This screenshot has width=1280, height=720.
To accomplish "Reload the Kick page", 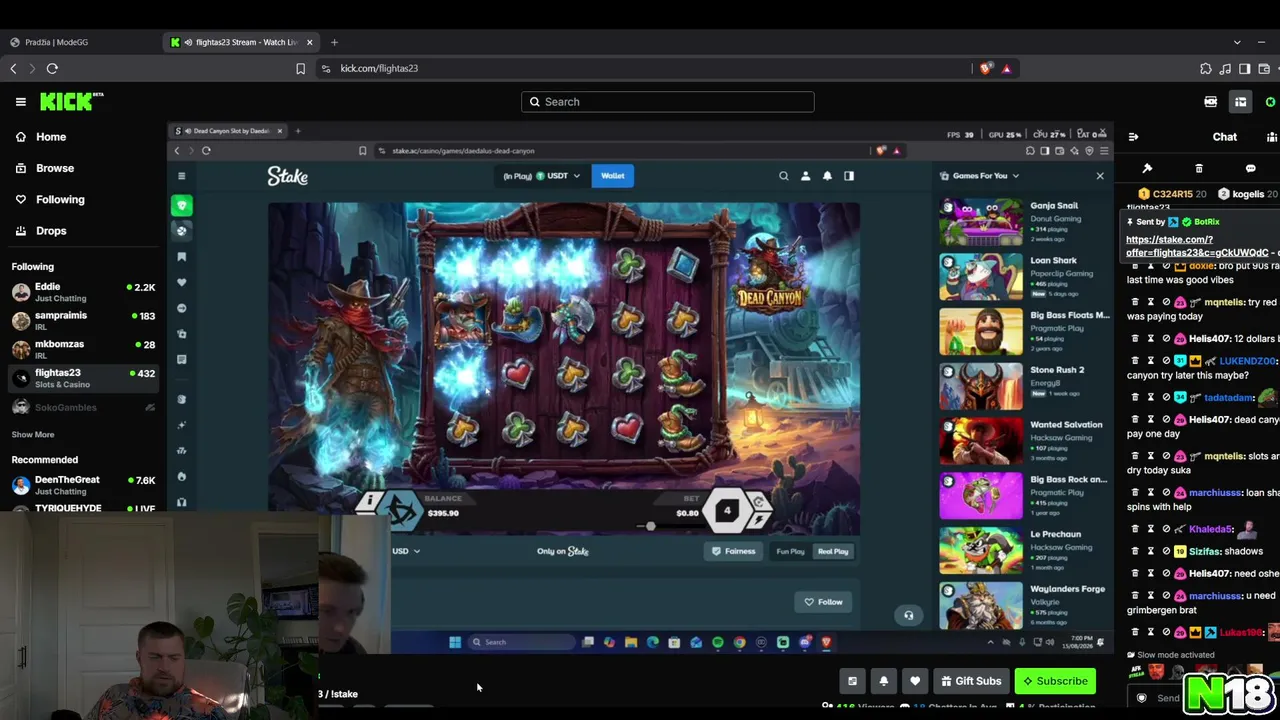I will point(52,68).
